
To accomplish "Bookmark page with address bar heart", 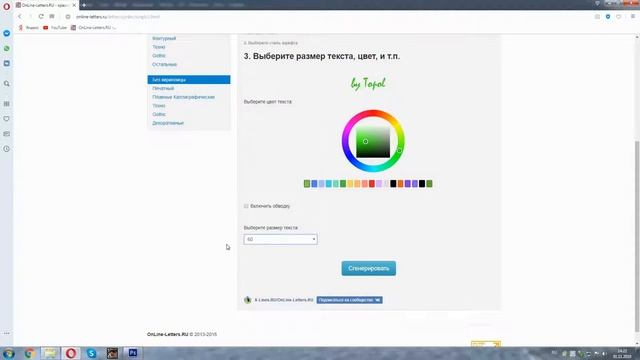I will 619,17.
